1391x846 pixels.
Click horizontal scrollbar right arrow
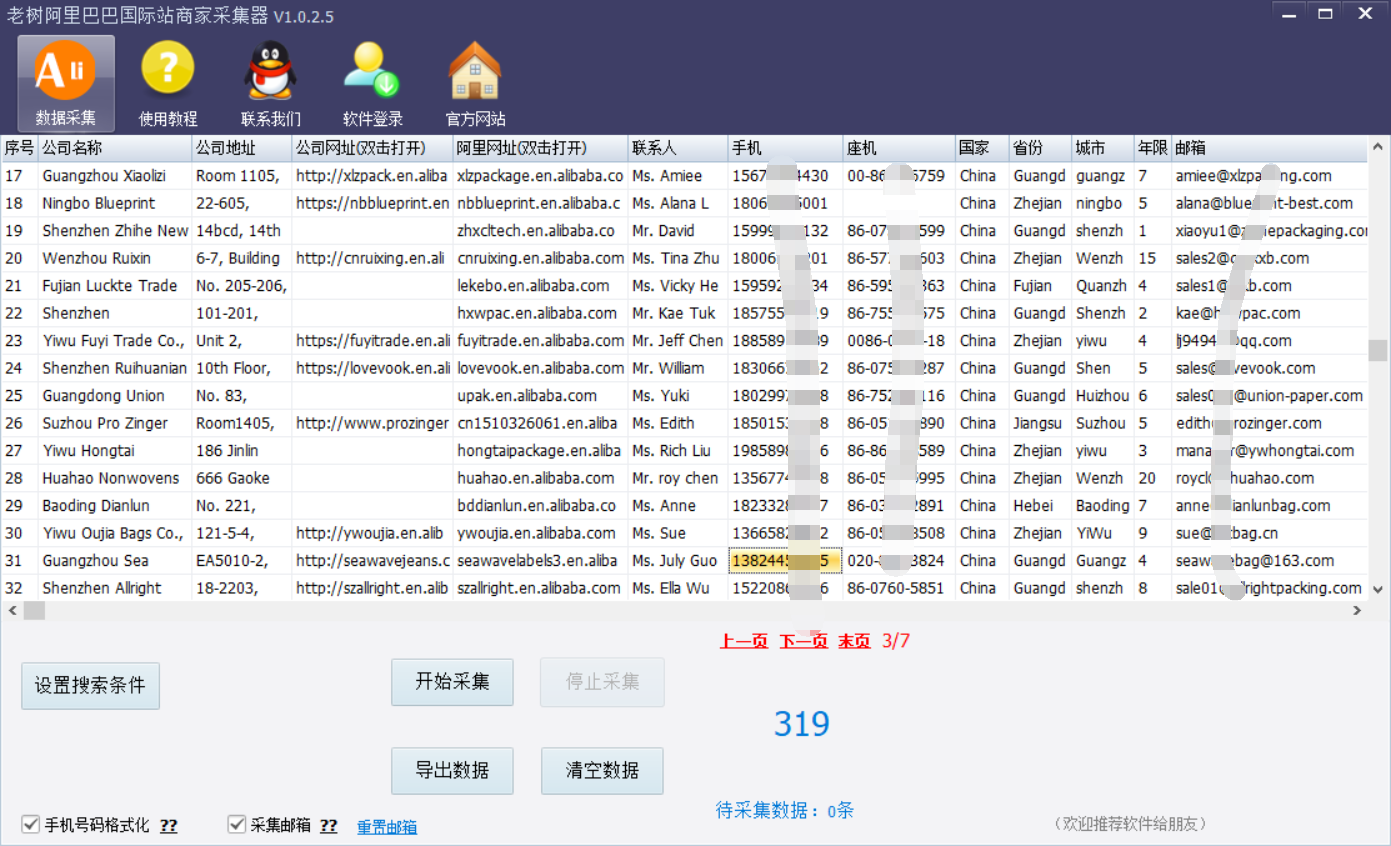[1357, 609]
